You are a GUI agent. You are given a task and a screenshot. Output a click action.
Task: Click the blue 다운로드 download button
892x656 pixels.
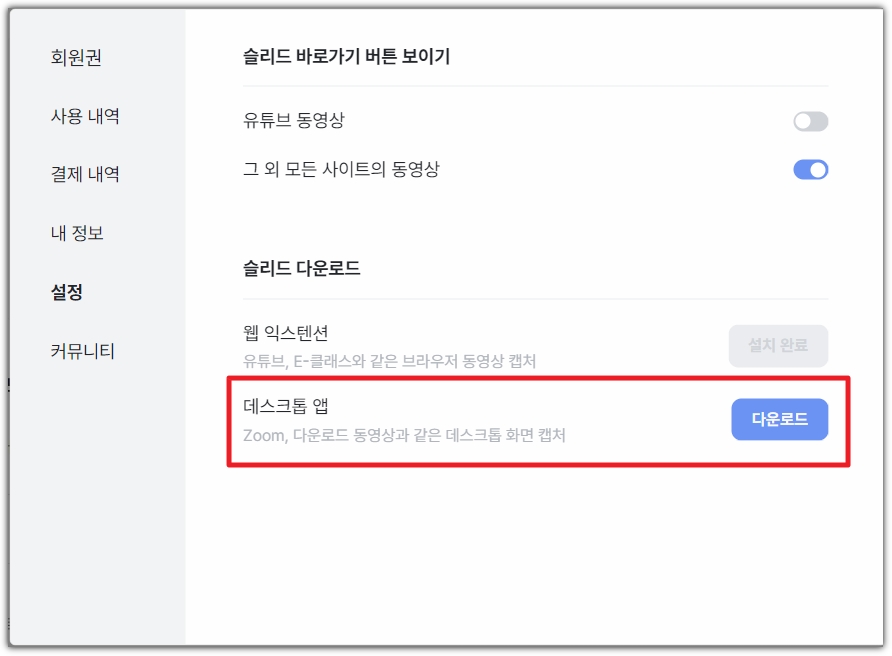pyautogui.click(x=778, y=420)
